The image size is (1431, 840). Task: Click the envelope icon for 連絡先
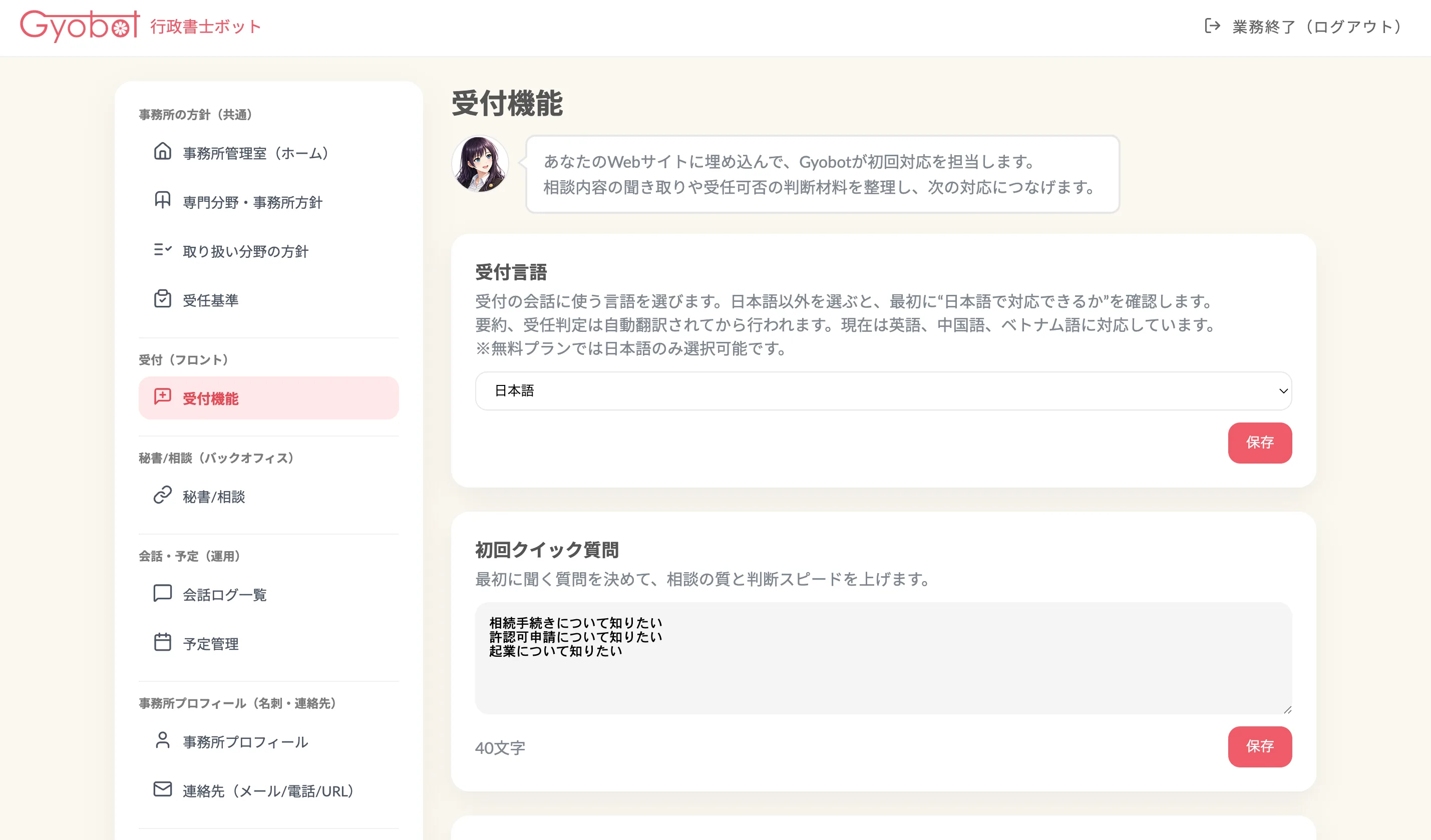pyautogui.click(x=162, y=789)
